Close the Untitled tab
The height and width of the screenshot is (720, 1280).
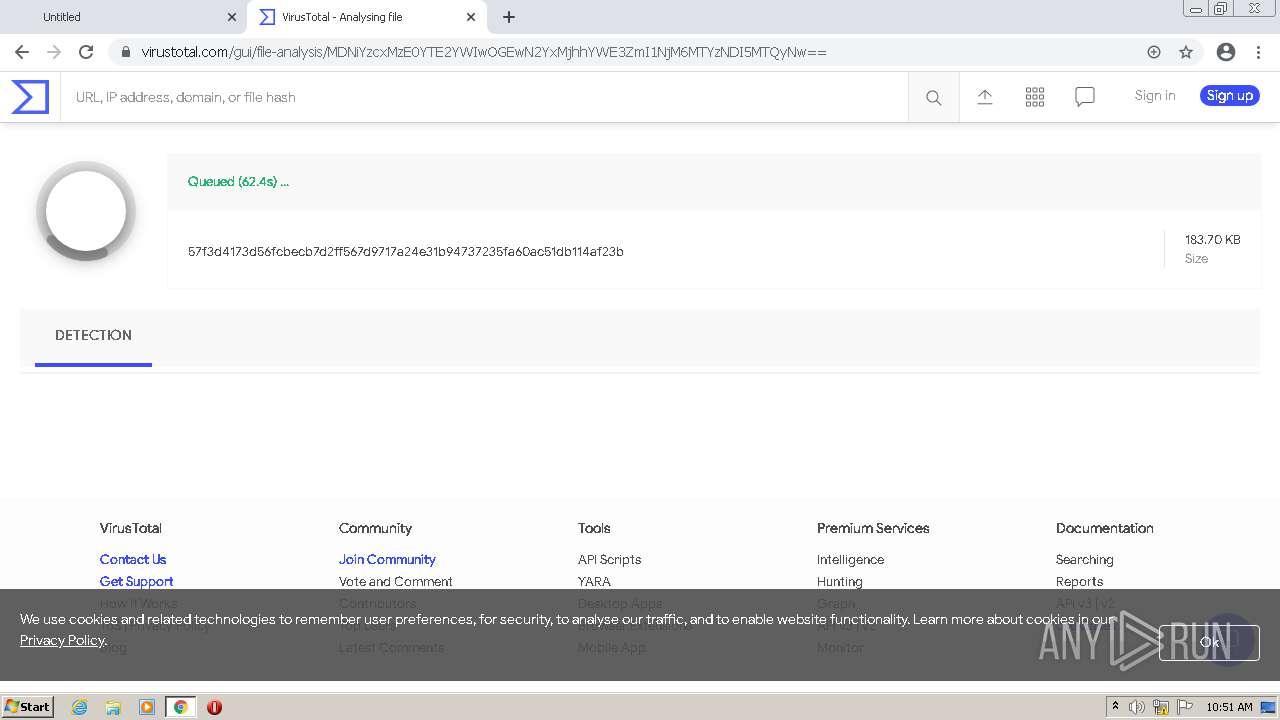click(232, 17)
